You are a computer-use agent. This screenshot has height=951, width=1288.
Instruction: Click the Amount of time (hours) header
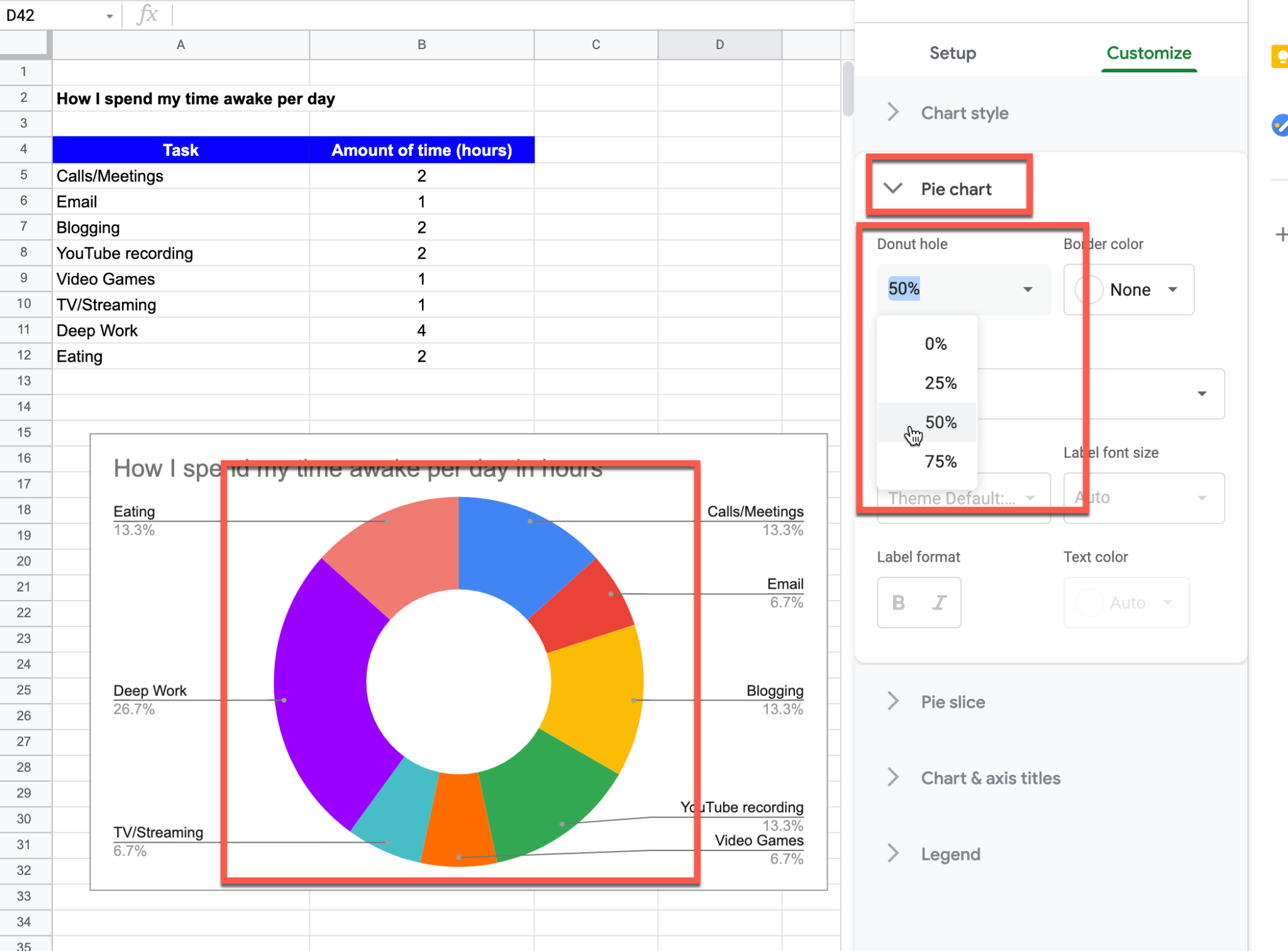[421, 150]
